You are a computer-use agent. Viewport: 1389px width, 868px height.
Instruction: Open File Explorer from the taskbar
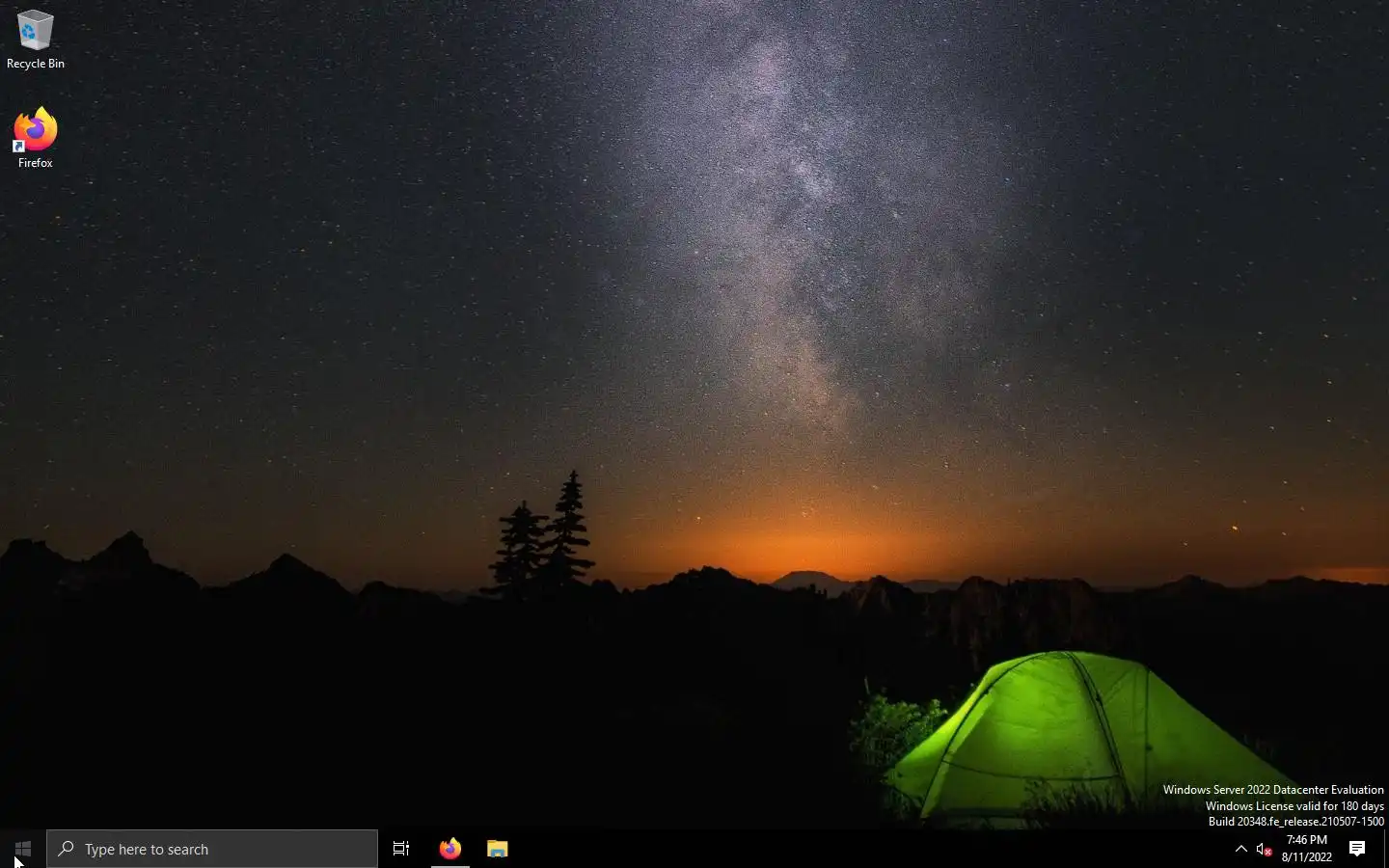[x=498, y=849]
